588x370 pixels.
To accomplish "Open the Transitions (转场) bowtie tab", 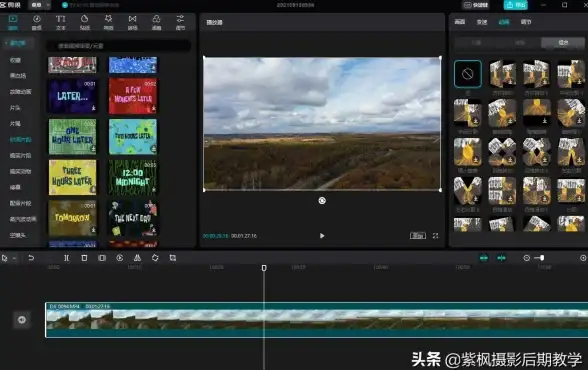I will pos(132,22).
